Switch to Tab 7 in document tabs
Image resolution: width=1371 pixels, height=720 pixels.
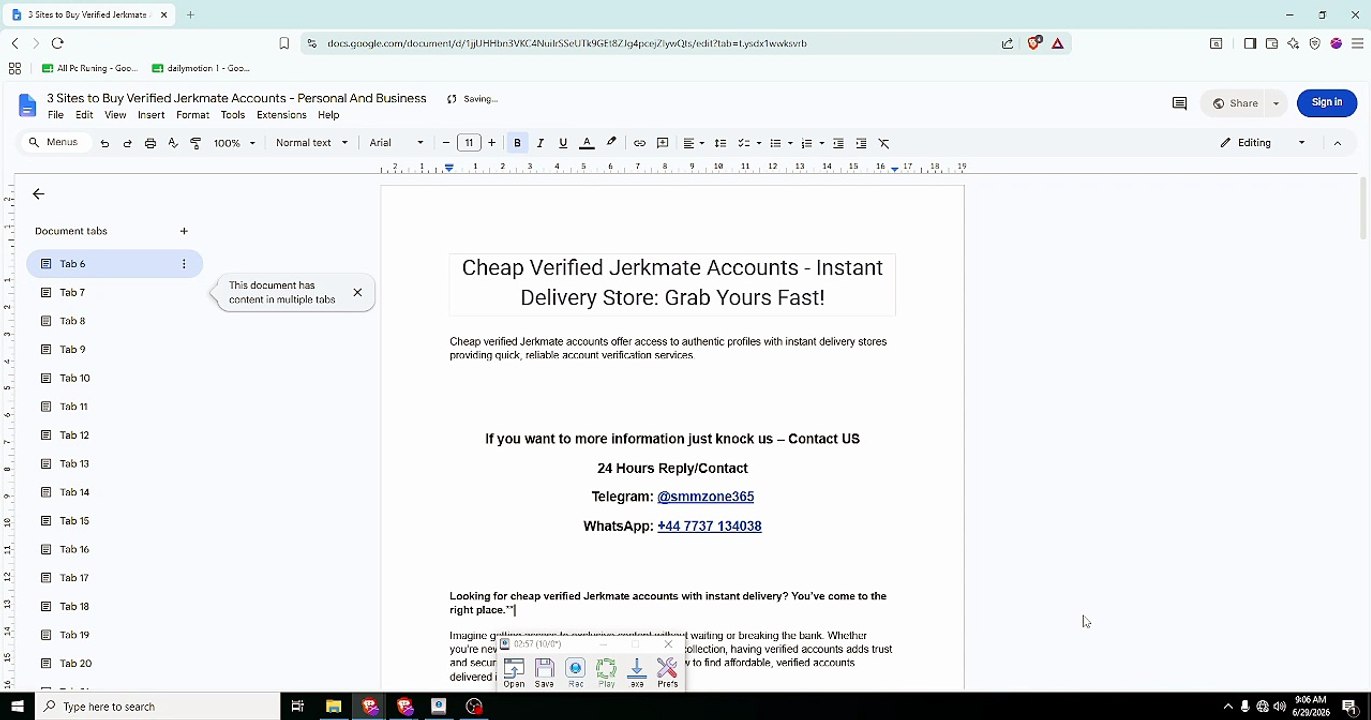point(115,293)
